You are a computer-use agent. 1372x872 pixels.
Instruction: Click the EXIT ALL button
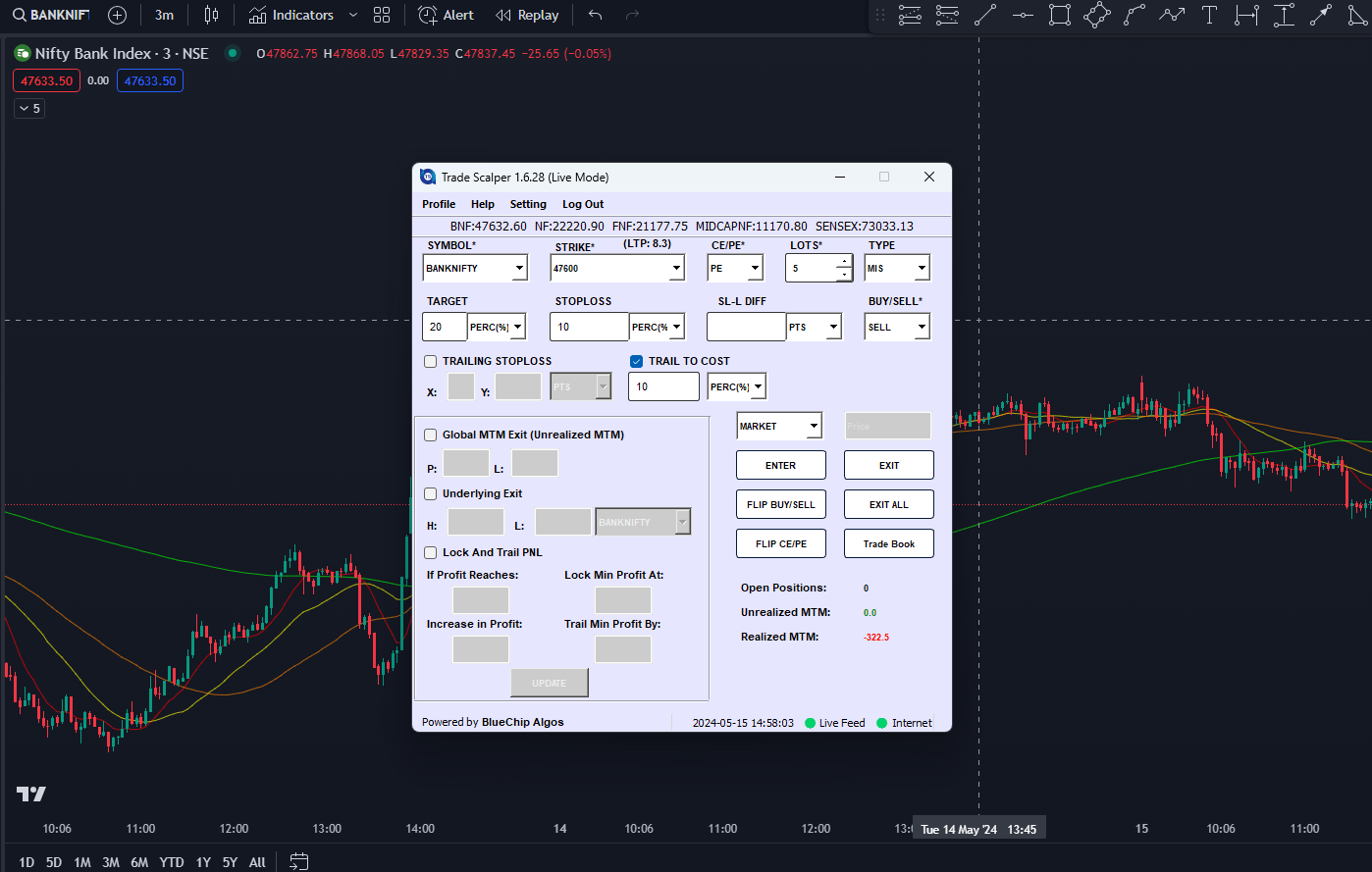(x=889, y=504)
